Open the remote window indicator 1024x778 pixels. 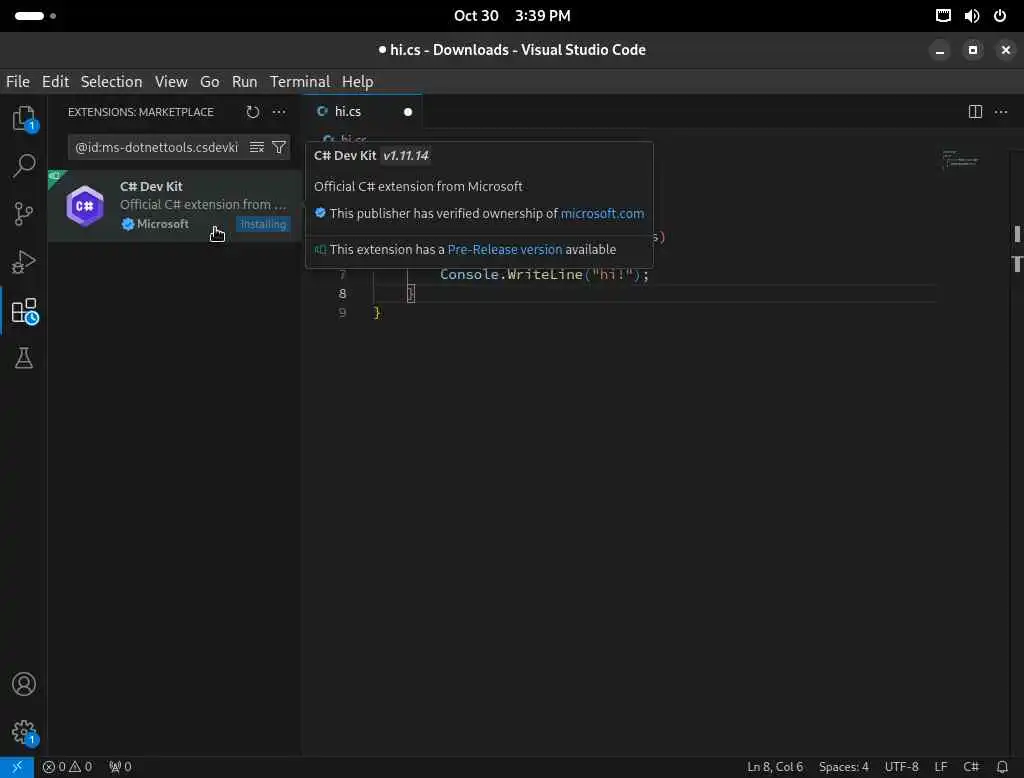click(17, 766)
